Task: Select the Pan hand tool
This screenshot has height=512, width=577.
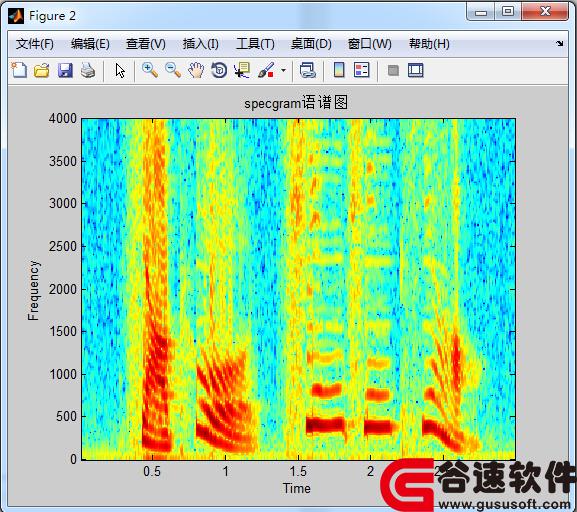Action: pos(196,70)
